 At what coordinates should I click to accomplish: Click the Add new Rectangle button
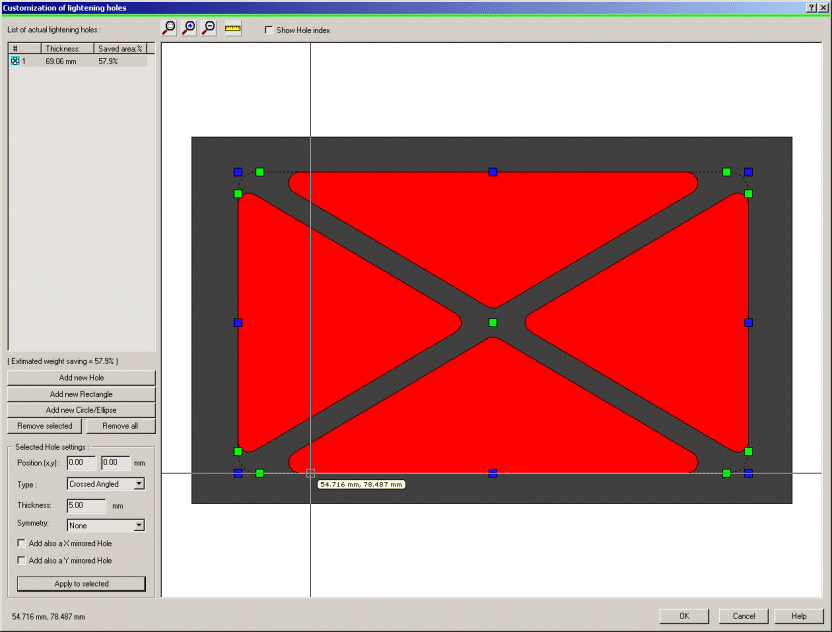point(81,394)
